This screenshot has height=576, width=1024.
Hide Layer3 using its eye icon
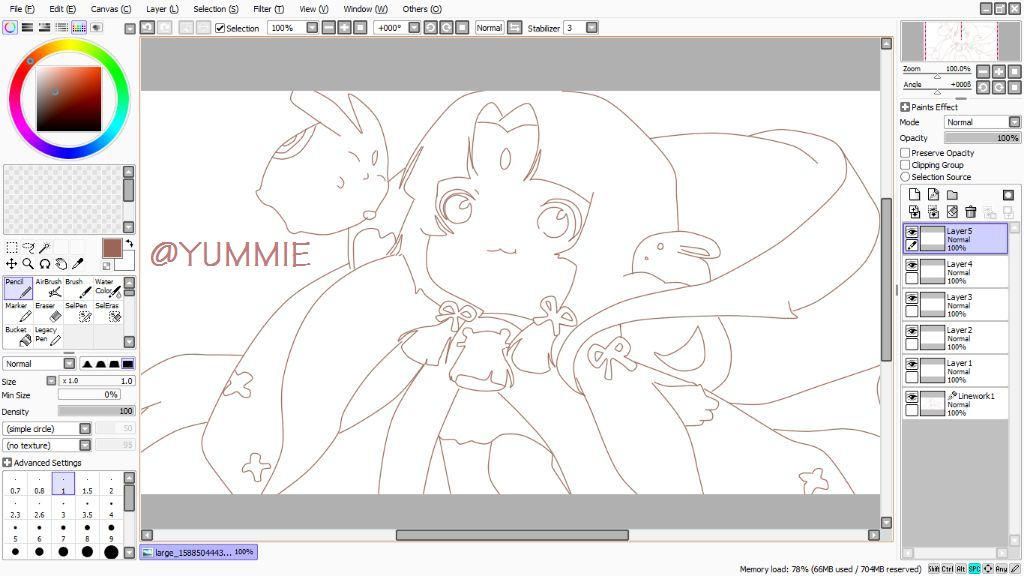[x=912, y=297]
